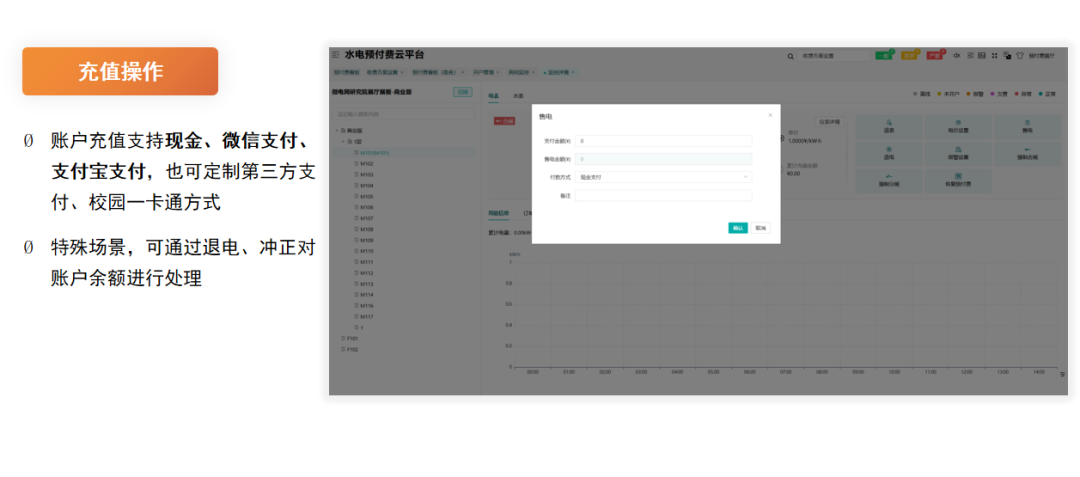Image resolution: width=1080 pixels, height=477 pixels.
Task: Collapse the 商业版 tree node
Action: coord(338,131)
